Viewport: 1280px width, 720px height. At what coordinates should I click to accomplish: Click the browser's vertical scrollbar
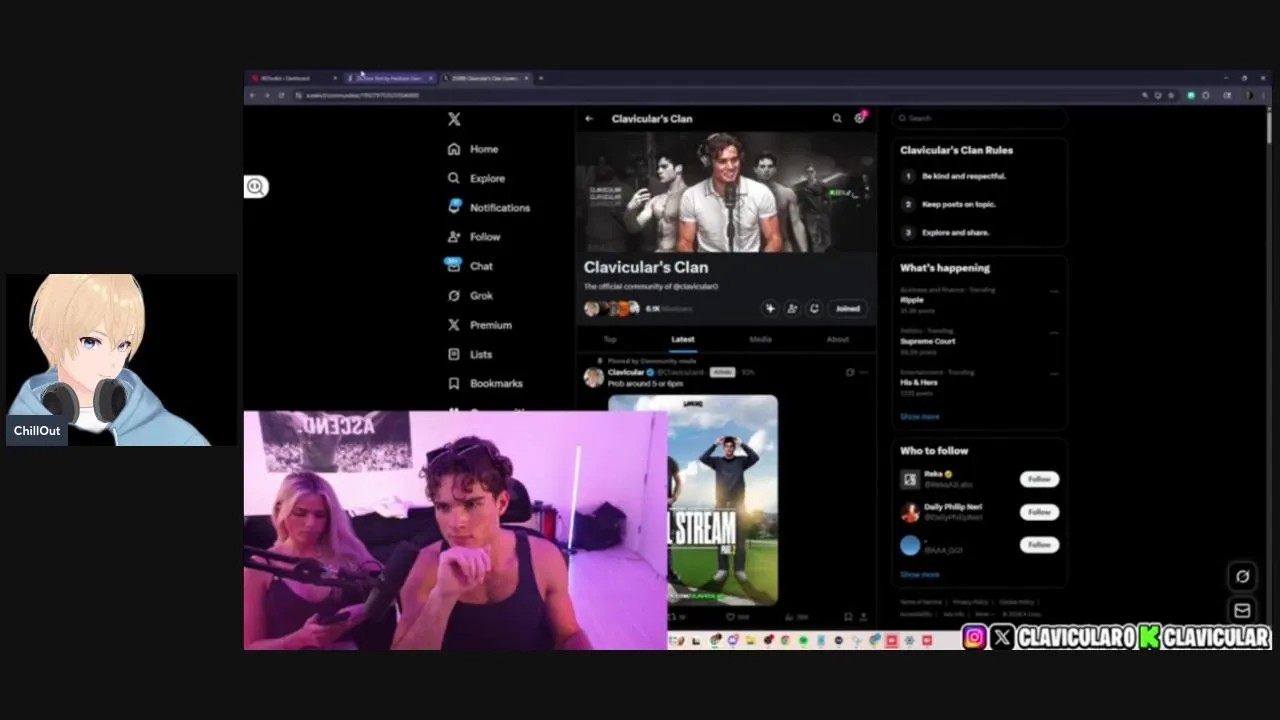pos(1269,130)
